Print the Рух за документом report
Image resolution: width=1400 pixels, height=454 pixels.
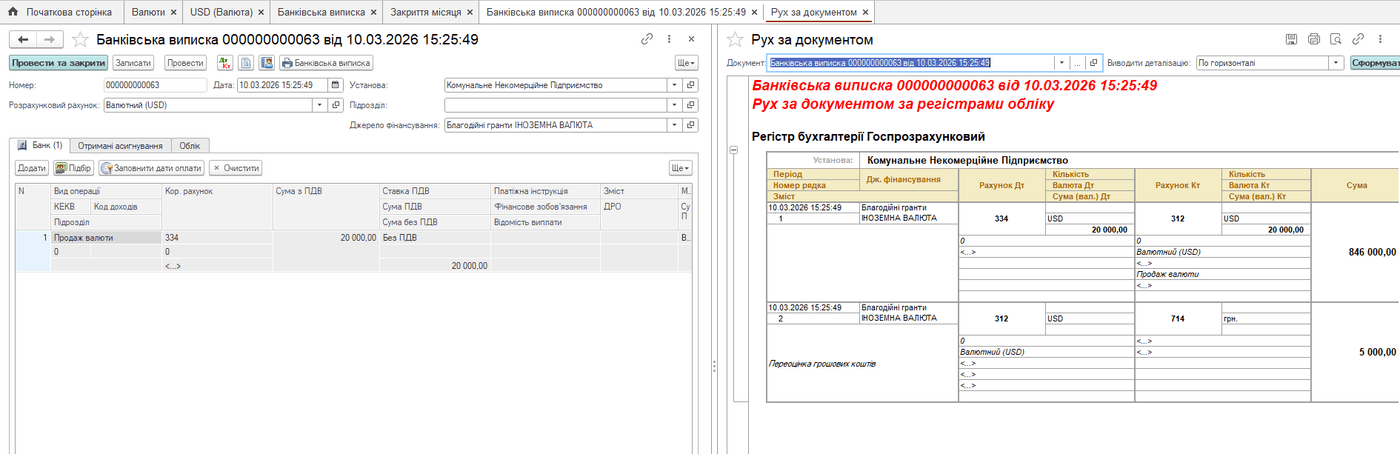(x=1313, y=39)
